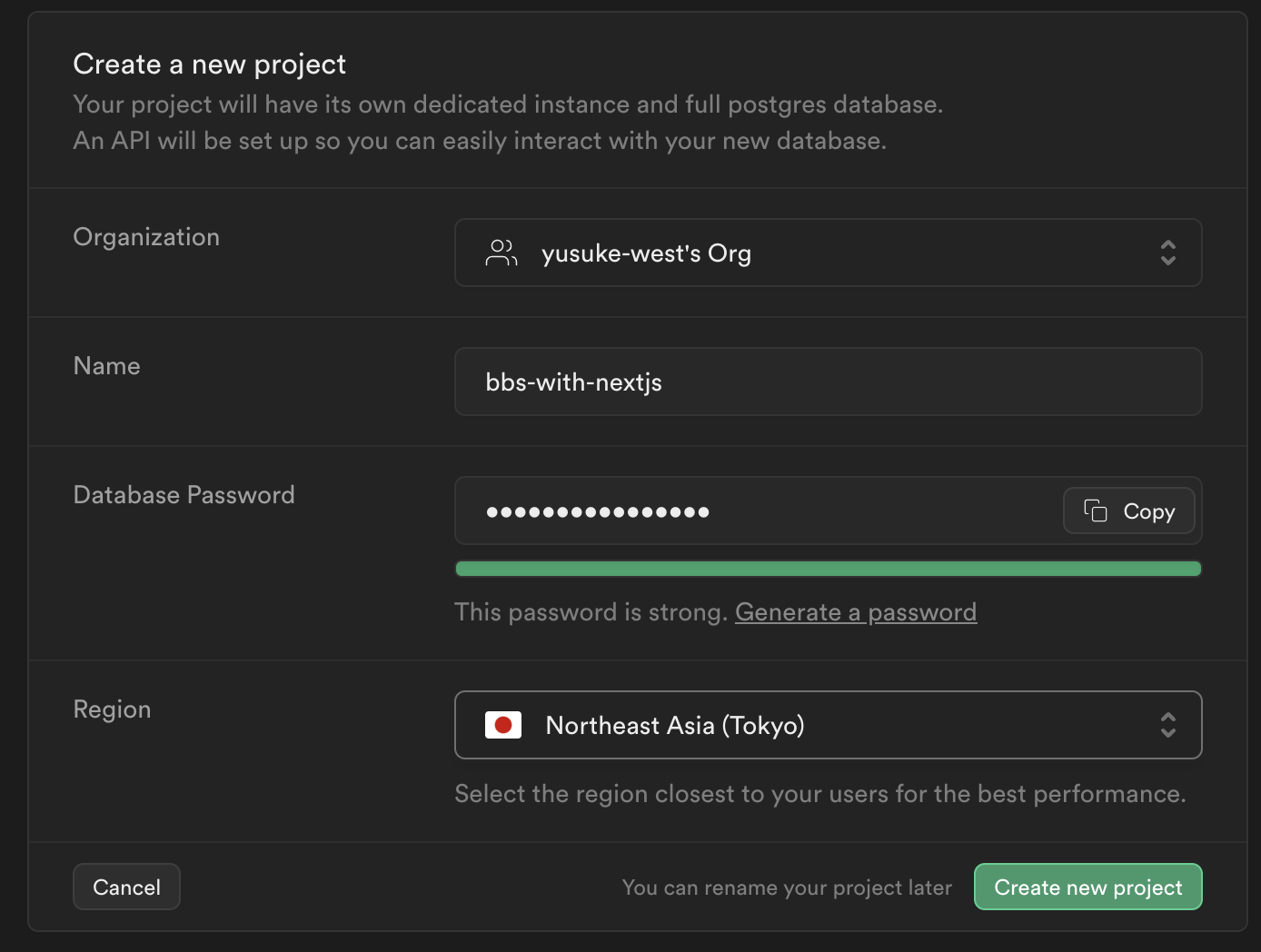Click the green password strength bar

828,569
